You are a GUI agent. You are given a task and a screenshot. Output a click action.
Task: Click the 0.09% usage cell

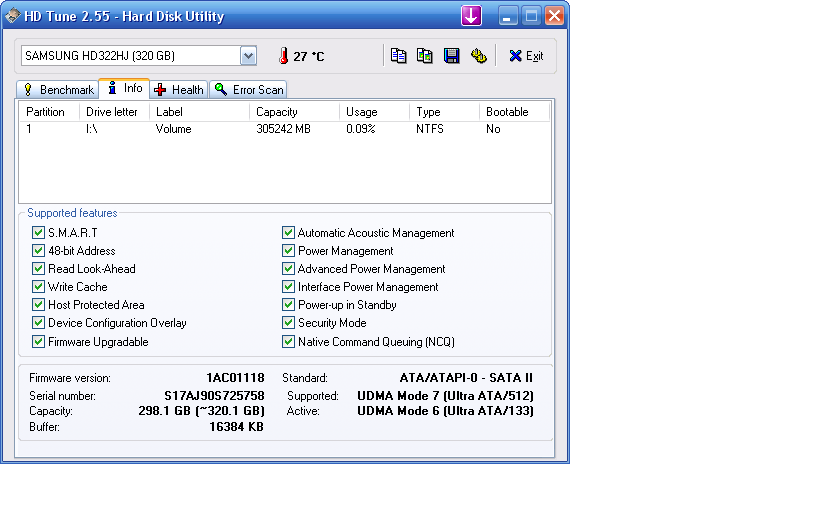click(x=361, y=129)
